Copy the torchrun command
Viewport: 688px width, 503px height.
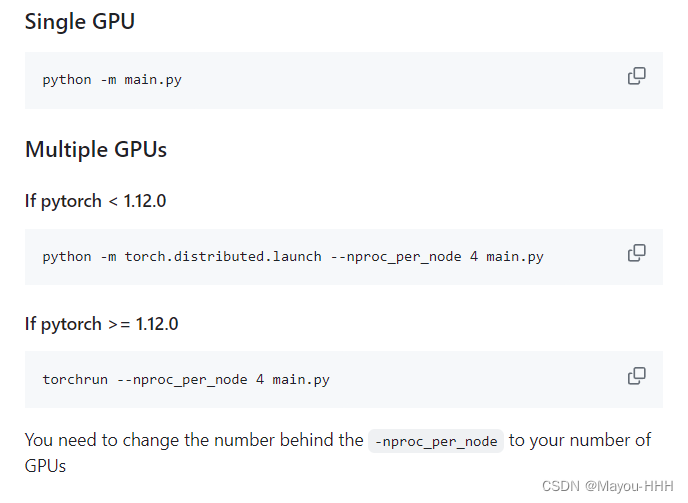point(636,376)
